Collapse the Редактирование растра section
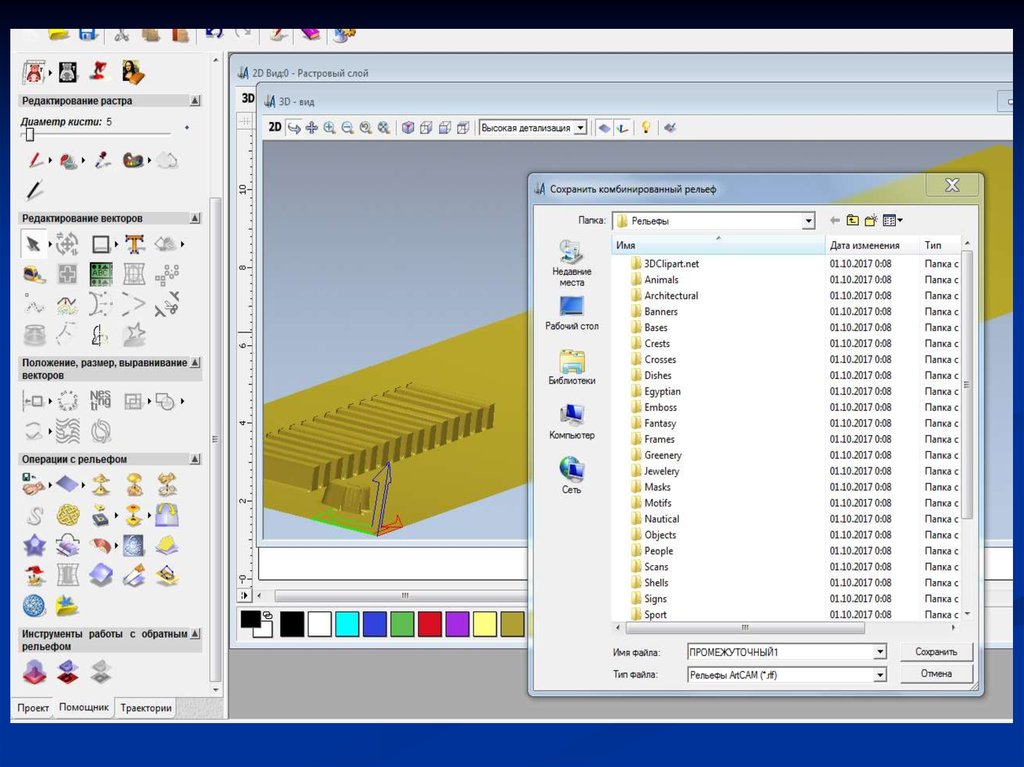The height and width of the screenshot is (767, 1024). [x=195, y=101]
